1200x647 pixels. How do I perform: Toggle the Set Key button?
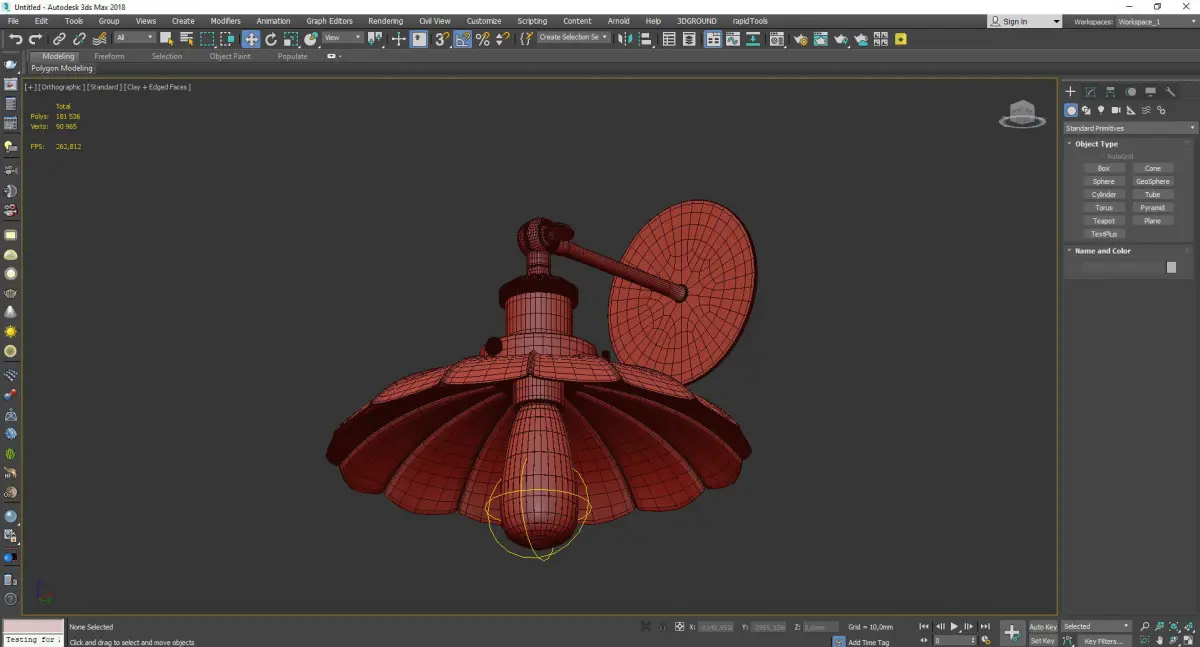click(x=1043, y=640)
